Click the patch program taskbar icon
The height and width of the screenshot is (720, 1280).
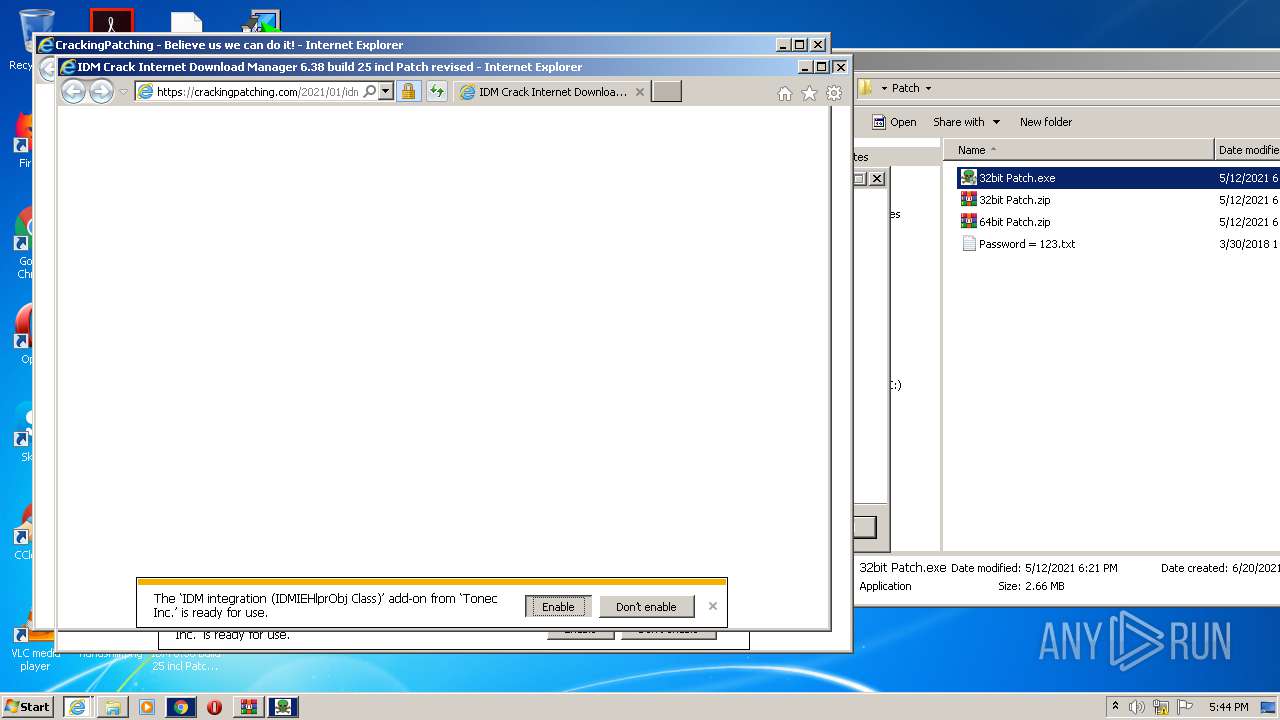click(x=283, y=707)
